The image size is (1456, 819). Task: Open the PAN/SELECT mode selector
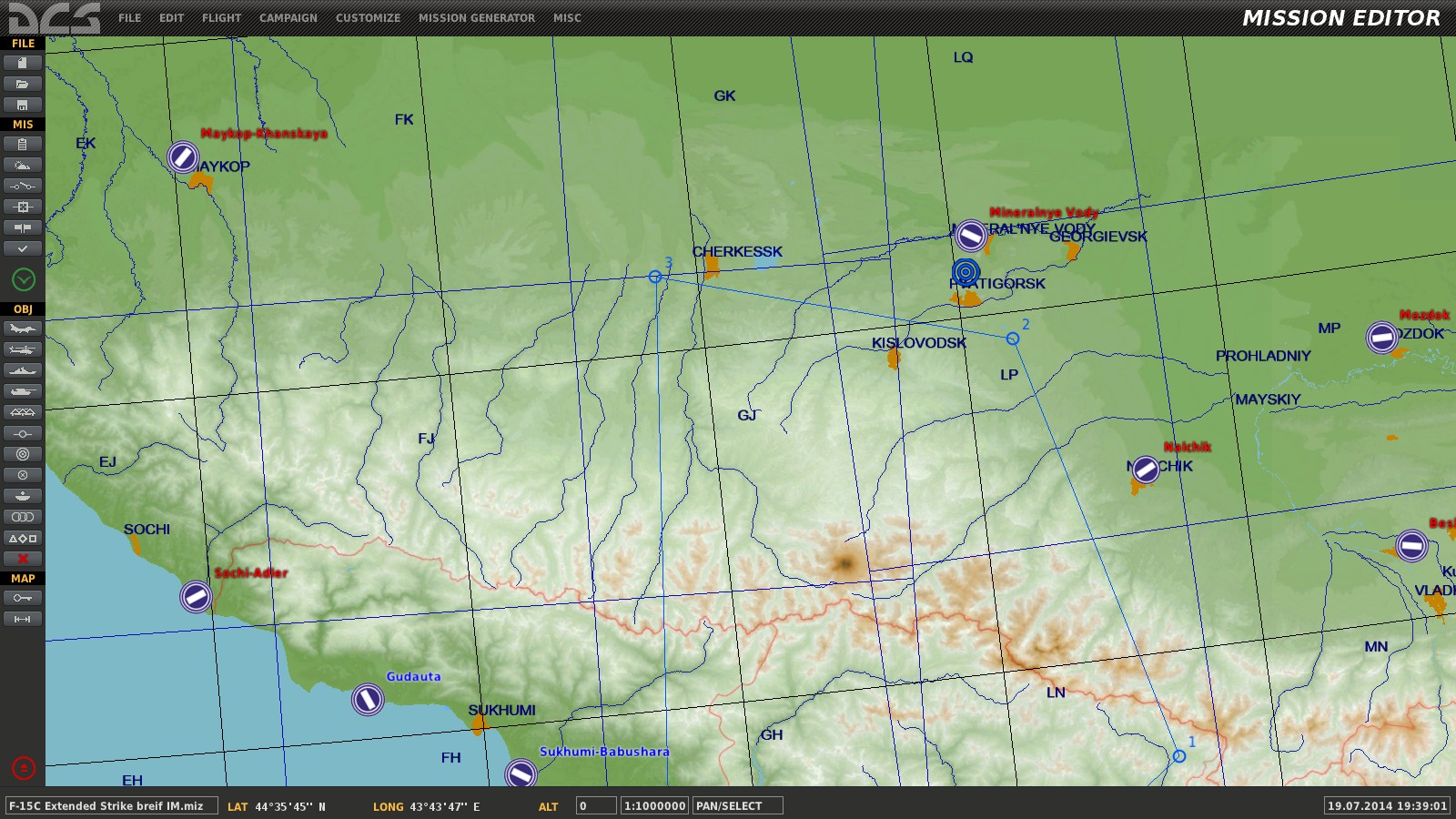point(737,806)
